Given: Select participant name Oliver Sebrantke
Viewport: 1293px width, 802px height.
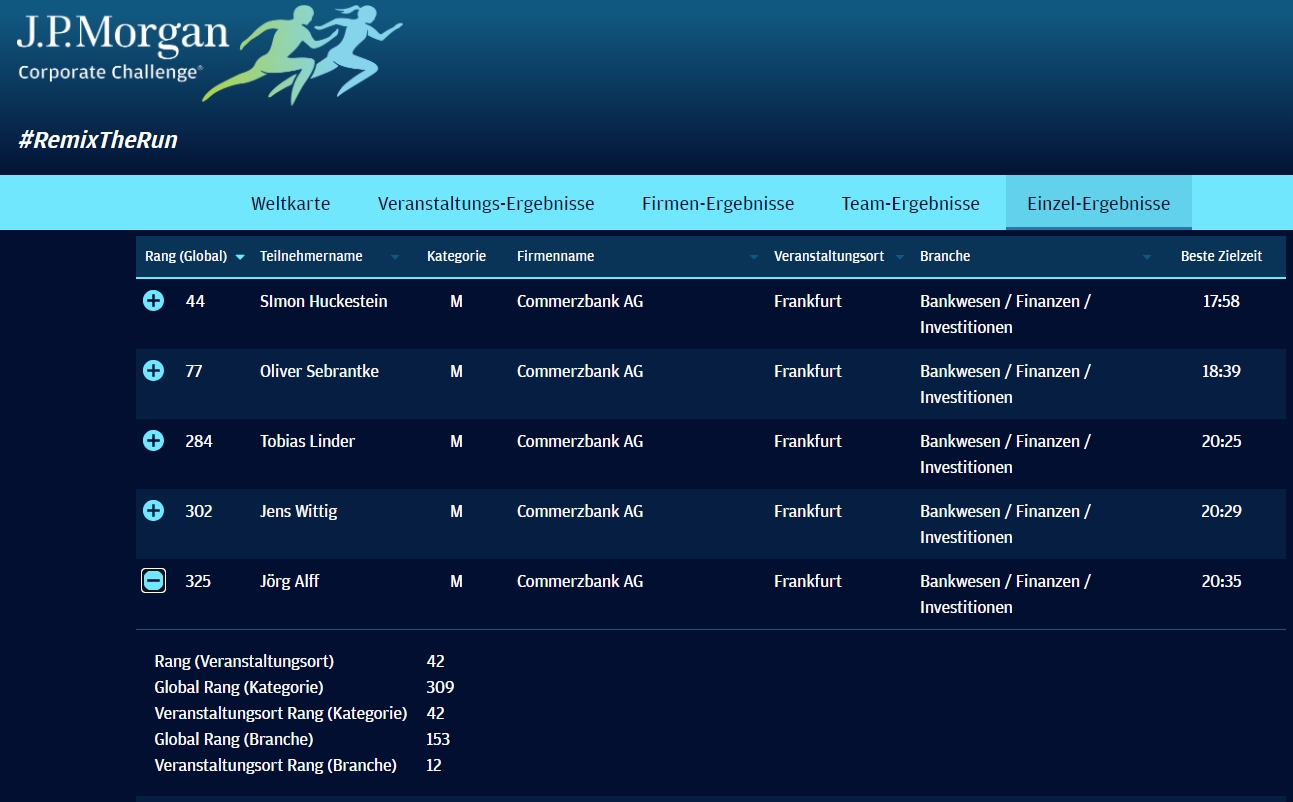Looking at the screenshot, I should coord(319,371).
